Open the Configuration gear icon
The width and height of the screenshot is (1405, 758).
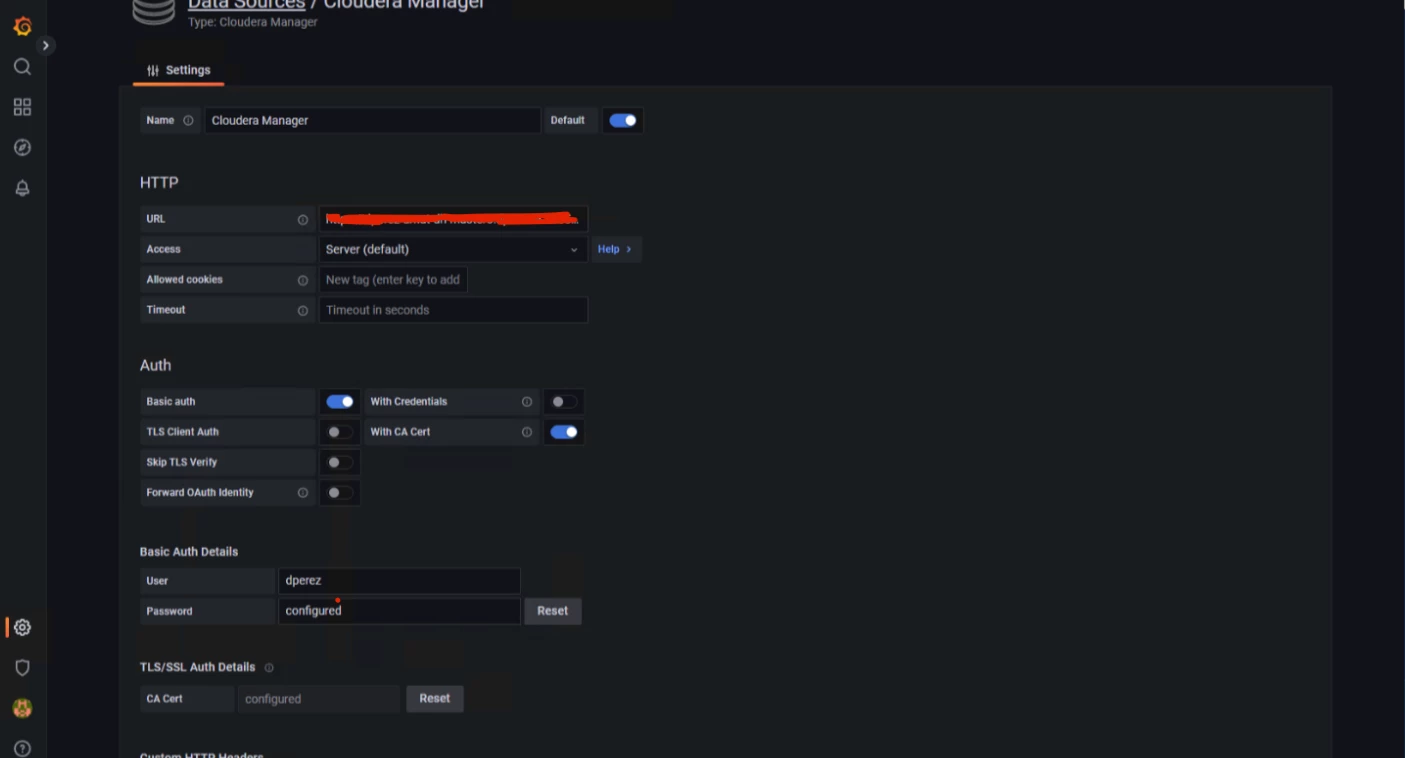tap(22, 628)
